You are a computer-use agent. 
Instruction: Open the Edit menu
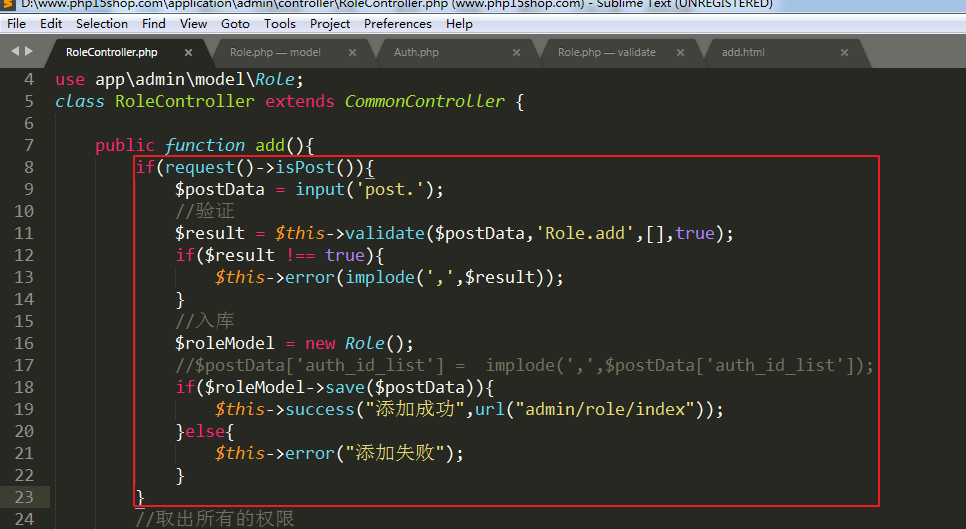(51, 23)
